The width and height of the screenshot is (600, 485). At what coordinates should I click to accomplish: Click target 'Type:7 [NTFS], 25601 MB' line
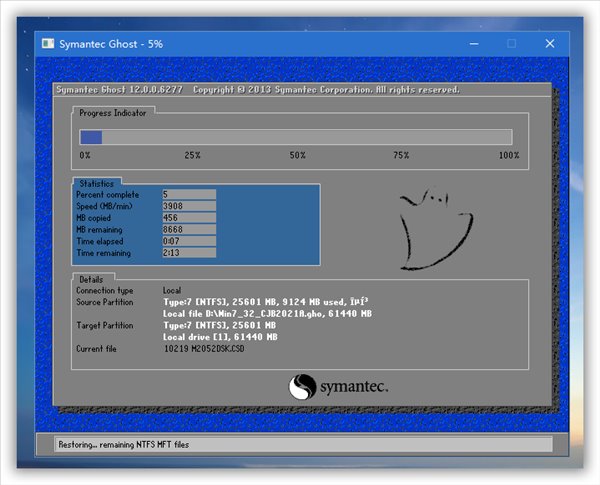[x=219, y=325]
